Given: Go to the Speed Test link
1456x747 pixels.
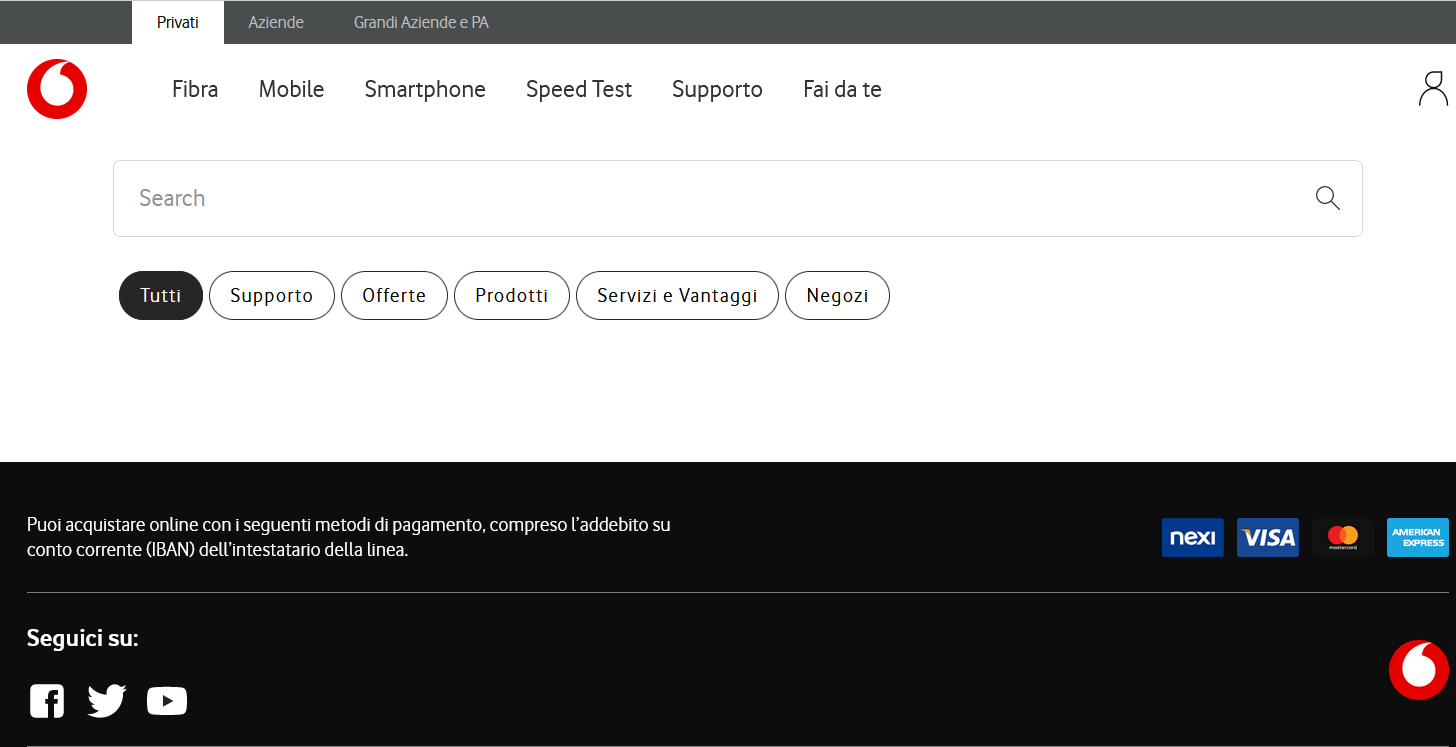Looking at the screenshot, I should point(579,89).
